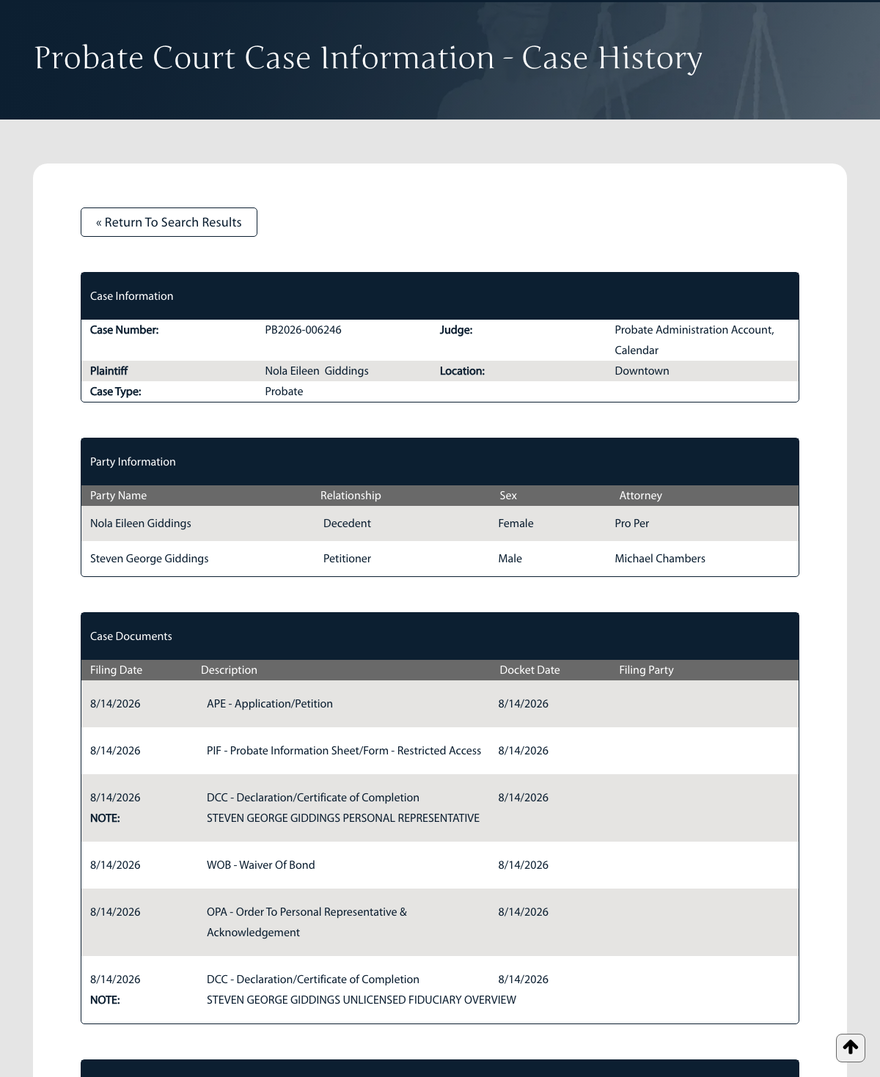Click OPA - Order To Personal Representative entry
880x1077 pixels.
[x=306, y=922]
